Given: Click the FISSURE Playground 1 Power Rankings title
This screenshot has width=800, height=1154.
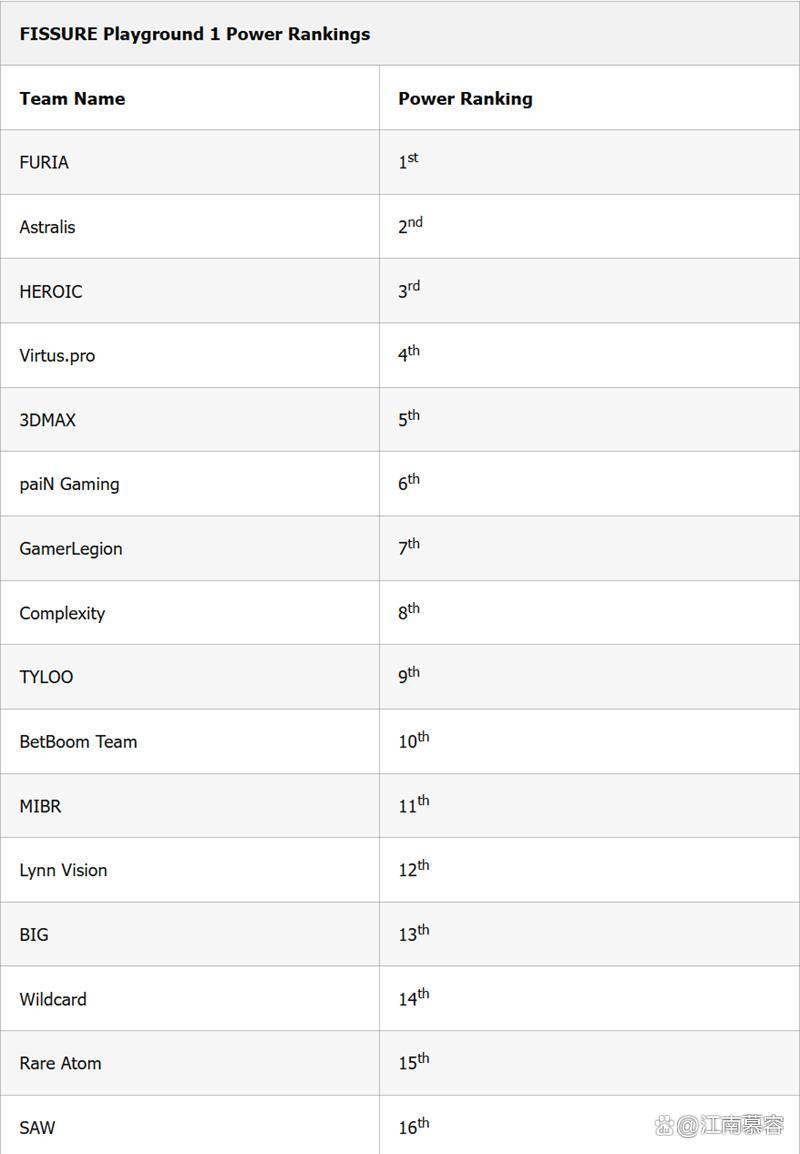Looking at the screenshot, I should click(194, 34).
